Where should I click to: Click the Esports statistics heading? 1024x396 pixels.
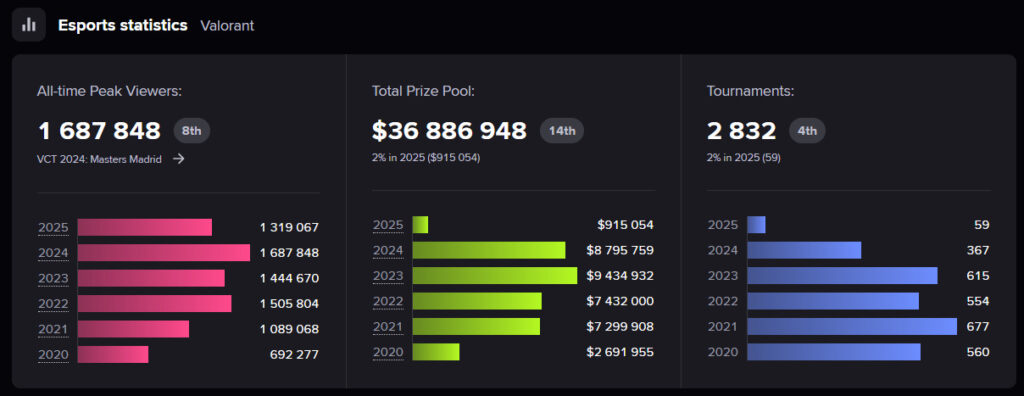123,25
